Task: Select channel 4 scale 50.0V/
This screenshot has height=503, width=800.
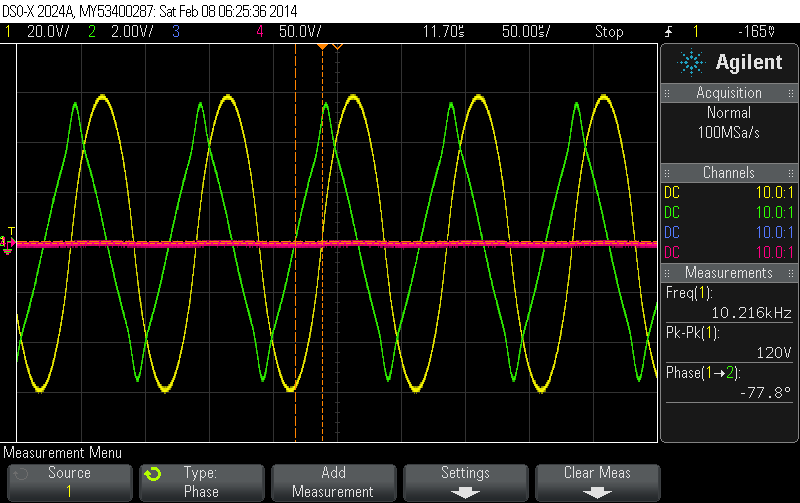Action: tap(300, 32)
